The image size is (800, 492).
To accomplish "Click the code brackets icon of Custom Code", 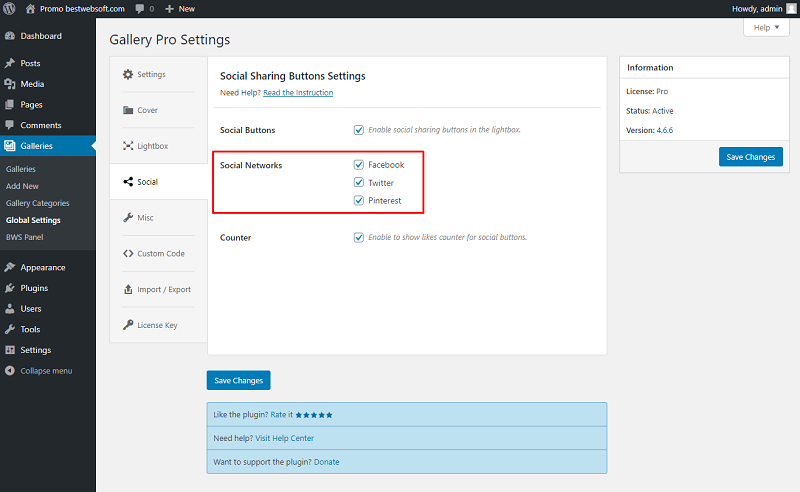I will 128,253.
